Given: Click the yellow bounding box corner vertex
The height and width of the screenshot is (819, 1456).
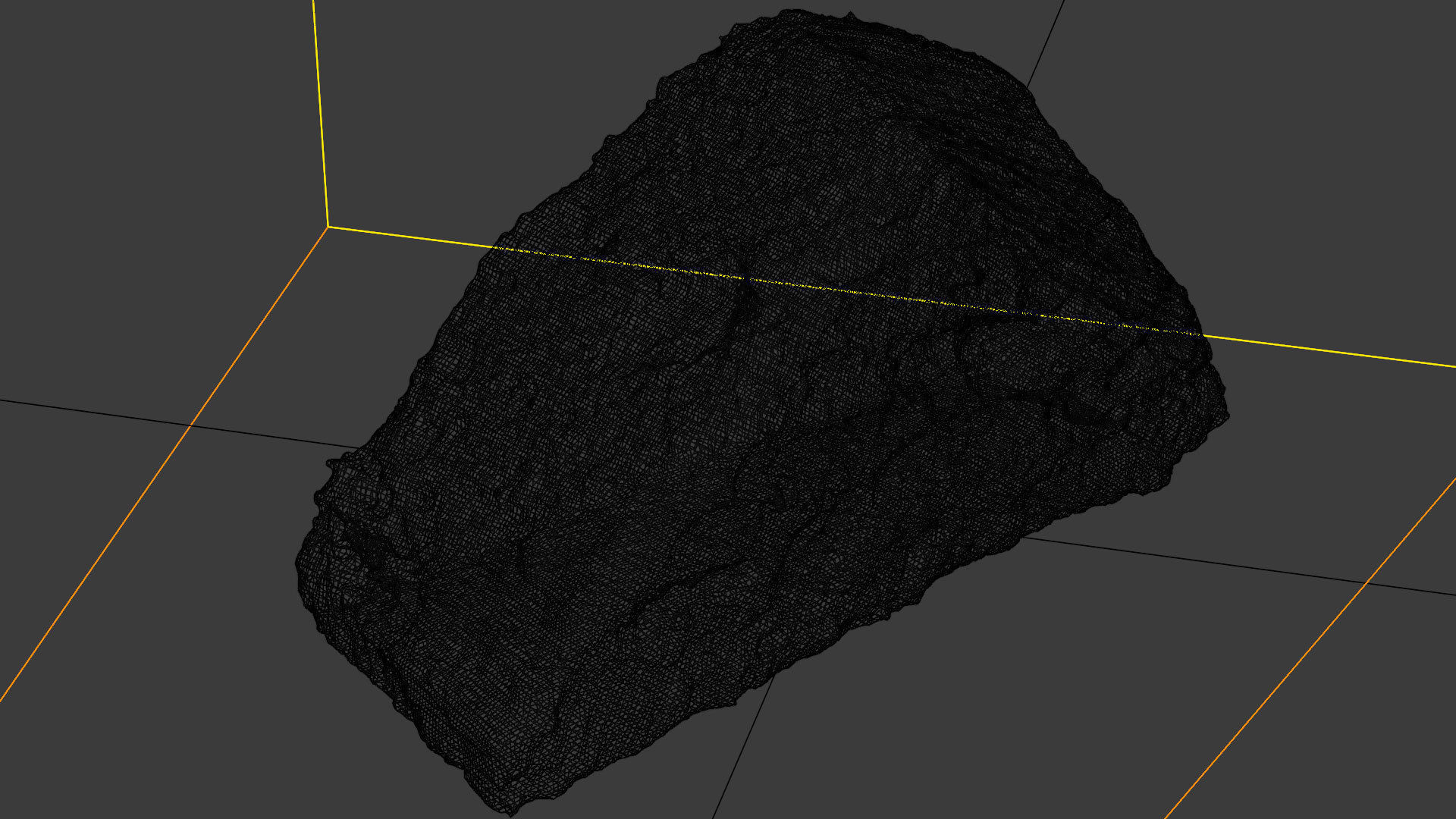Looking at the screenshot, I should (x=328, y=226).
